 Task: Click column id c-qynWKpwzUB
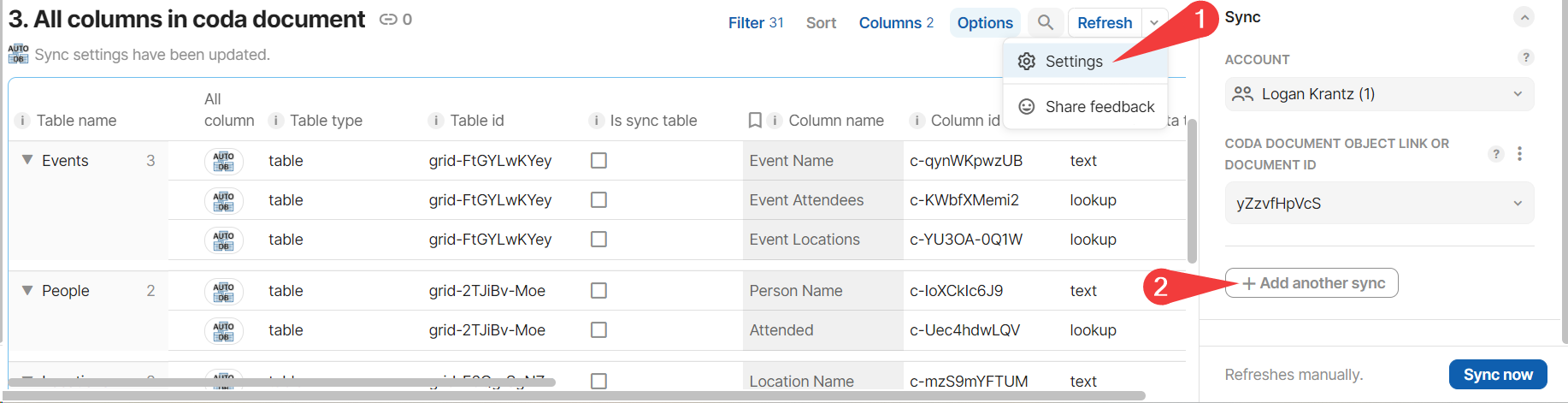(966, 161)
